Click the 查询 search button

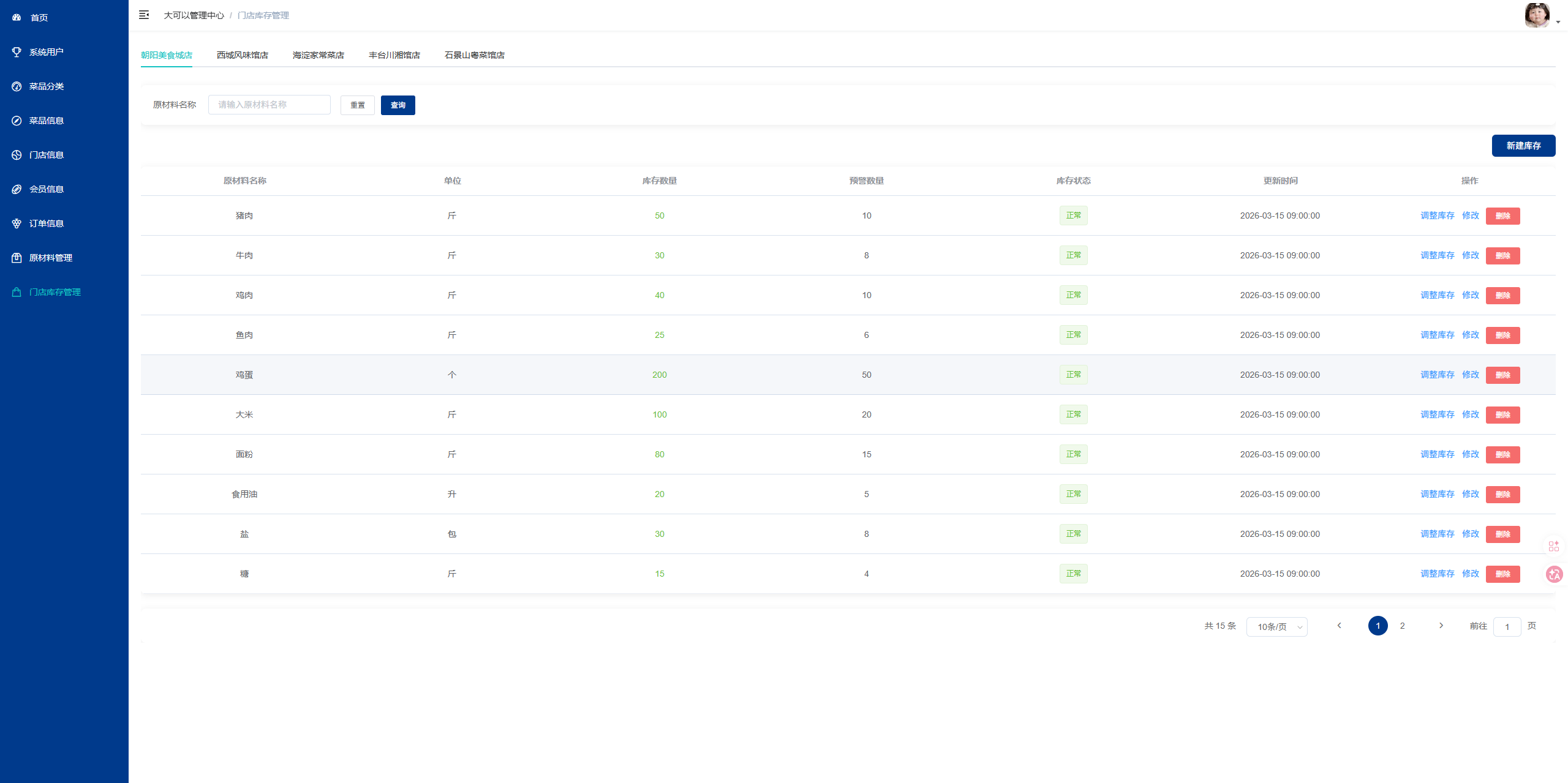398,105
